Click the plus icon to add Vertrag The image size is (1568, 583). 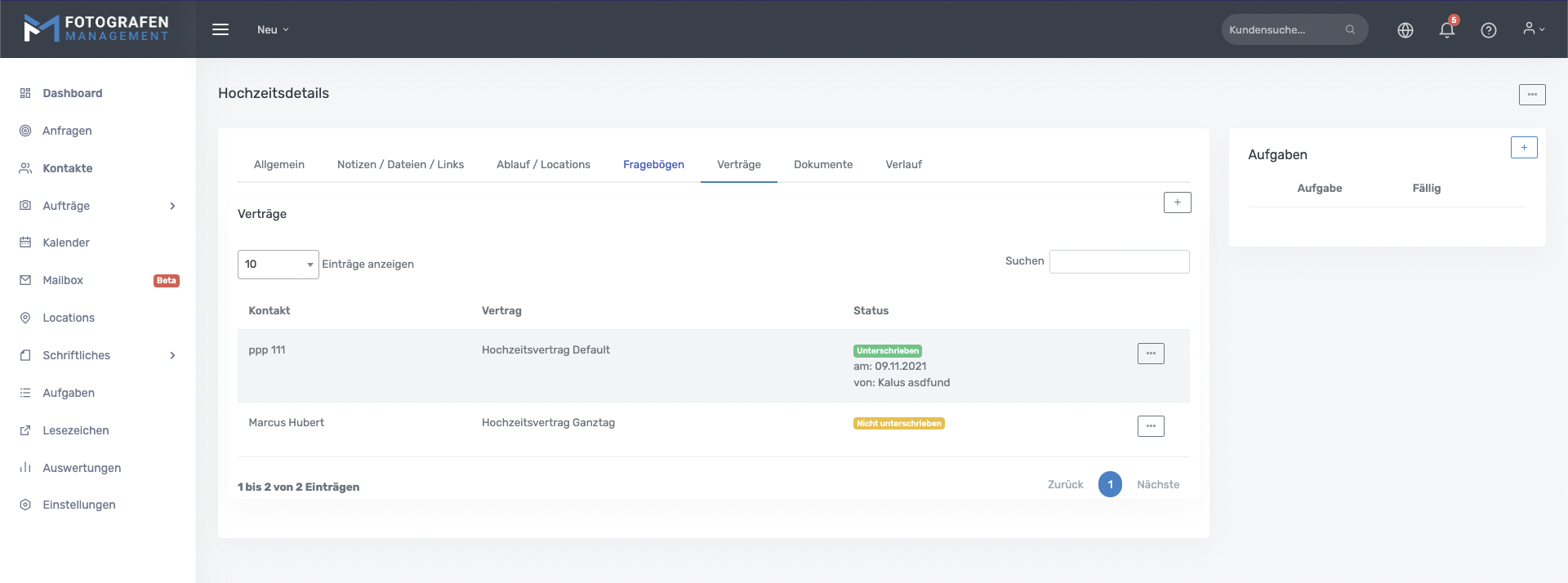click(x=1177, y=202)
